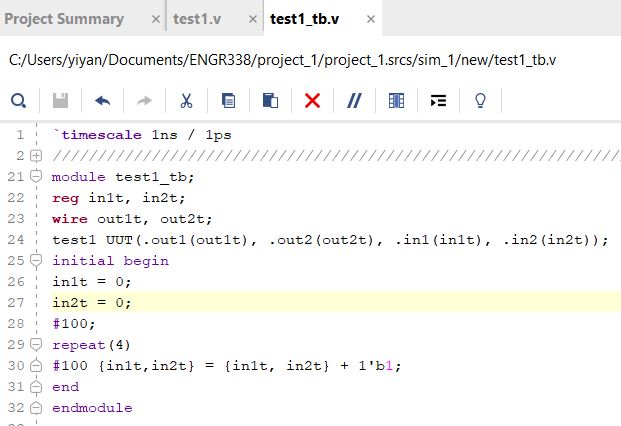Click the red X delete icon

point(312,100)
